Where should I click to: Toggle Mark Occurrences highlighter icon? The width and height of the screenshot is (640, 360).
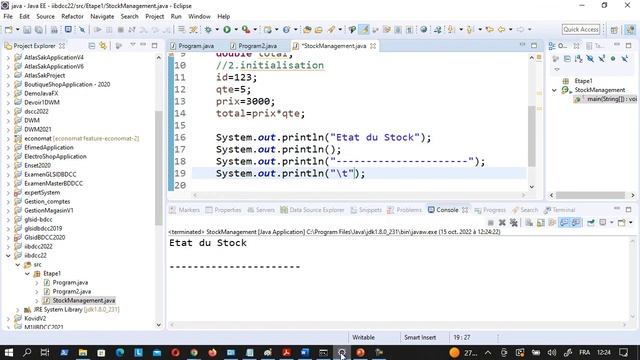tap(364, 29)
